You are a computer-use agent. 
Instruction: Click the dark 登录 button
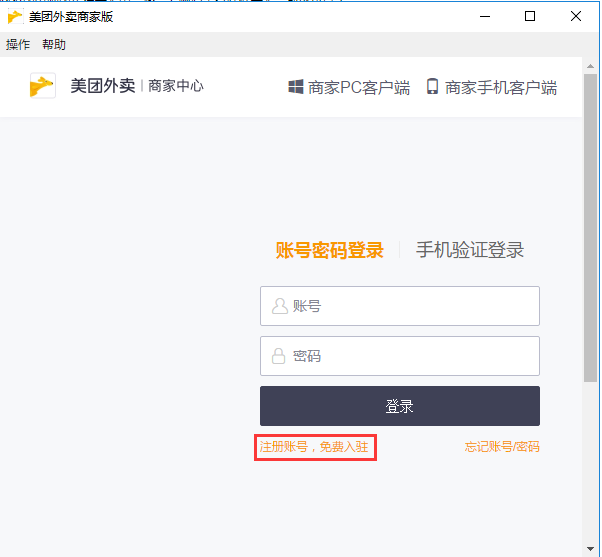point(400,406)
